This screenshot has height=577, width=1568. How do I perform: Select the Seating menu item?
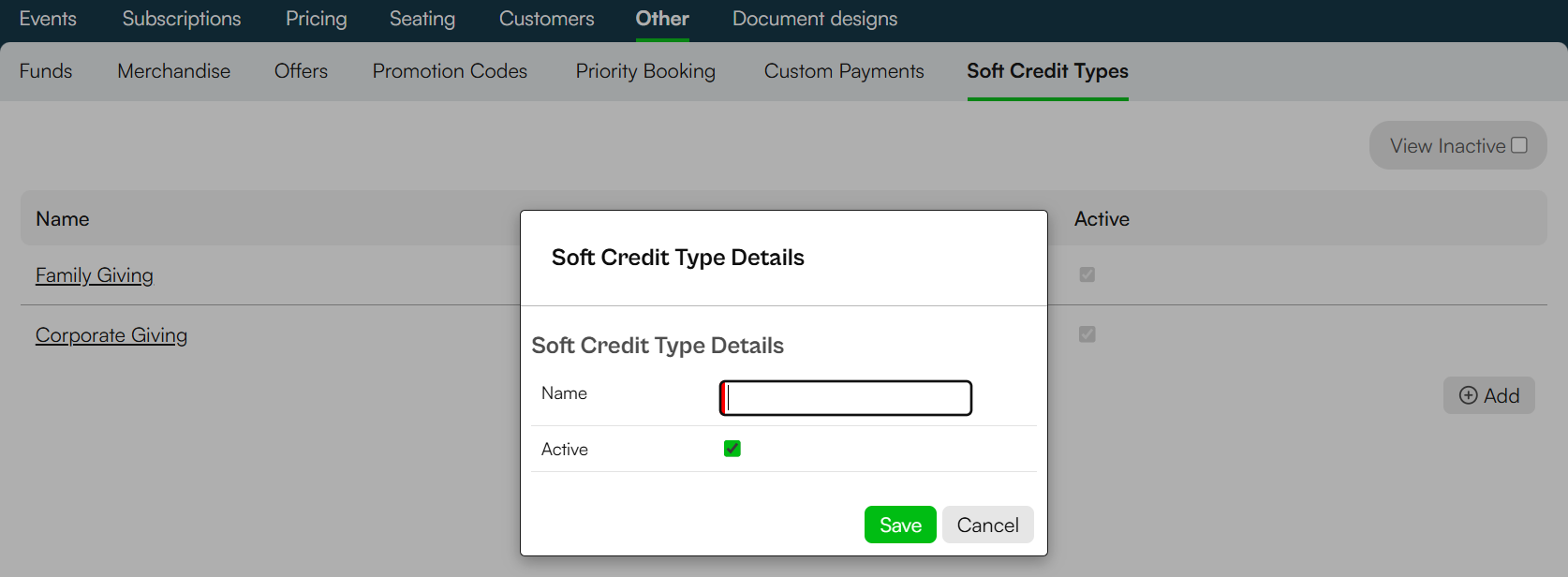[422, 19]
